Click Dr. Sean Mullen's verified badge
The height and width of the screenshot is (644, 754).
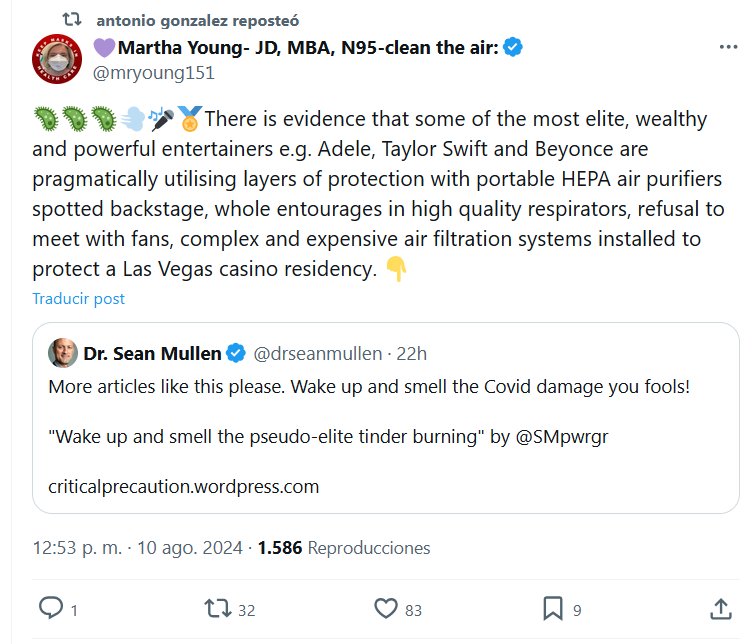236,353
